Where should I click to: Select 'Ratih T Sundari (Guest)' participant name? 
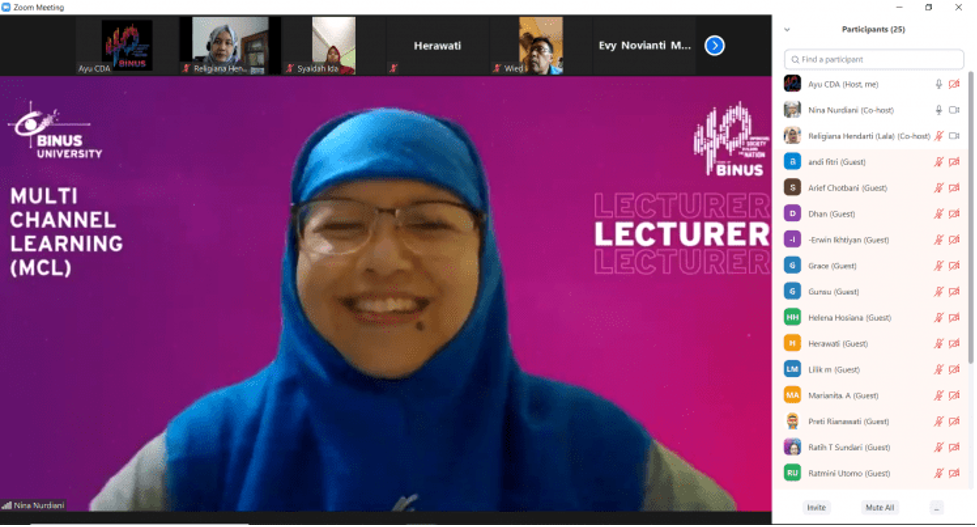849,447
